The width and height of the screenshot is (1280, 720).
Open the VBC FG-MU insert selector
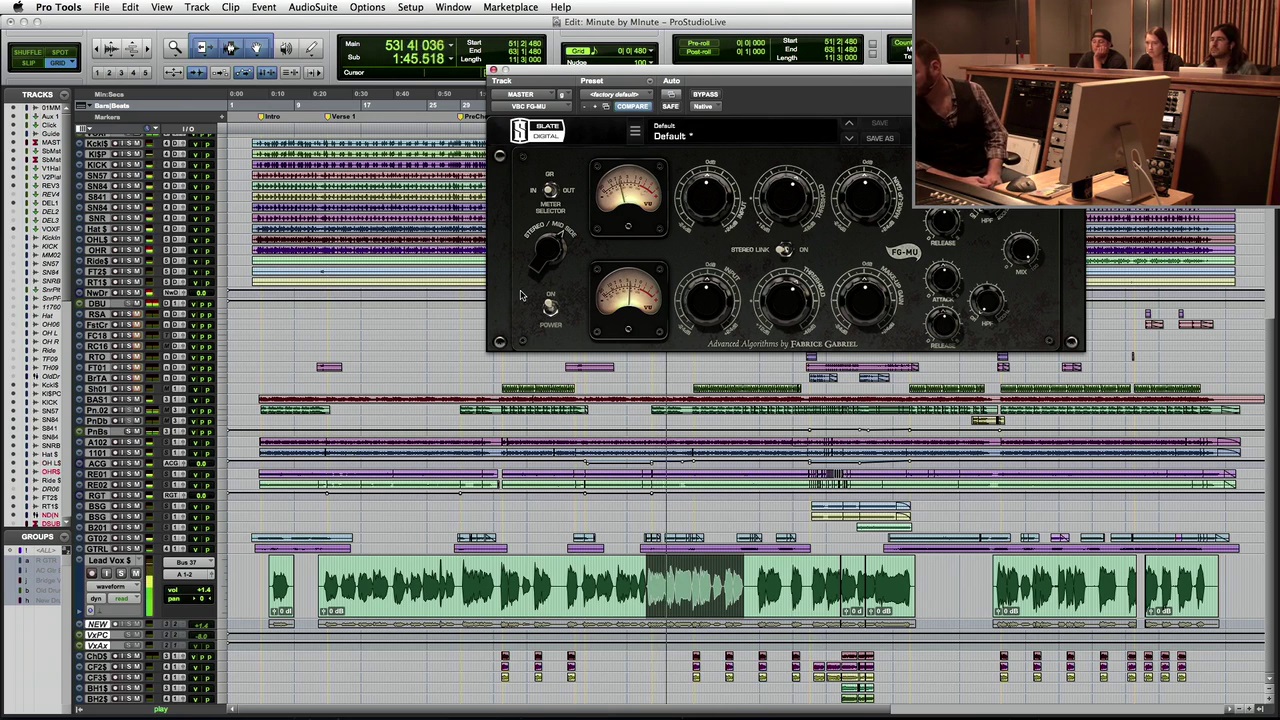[x=529, y=106]
